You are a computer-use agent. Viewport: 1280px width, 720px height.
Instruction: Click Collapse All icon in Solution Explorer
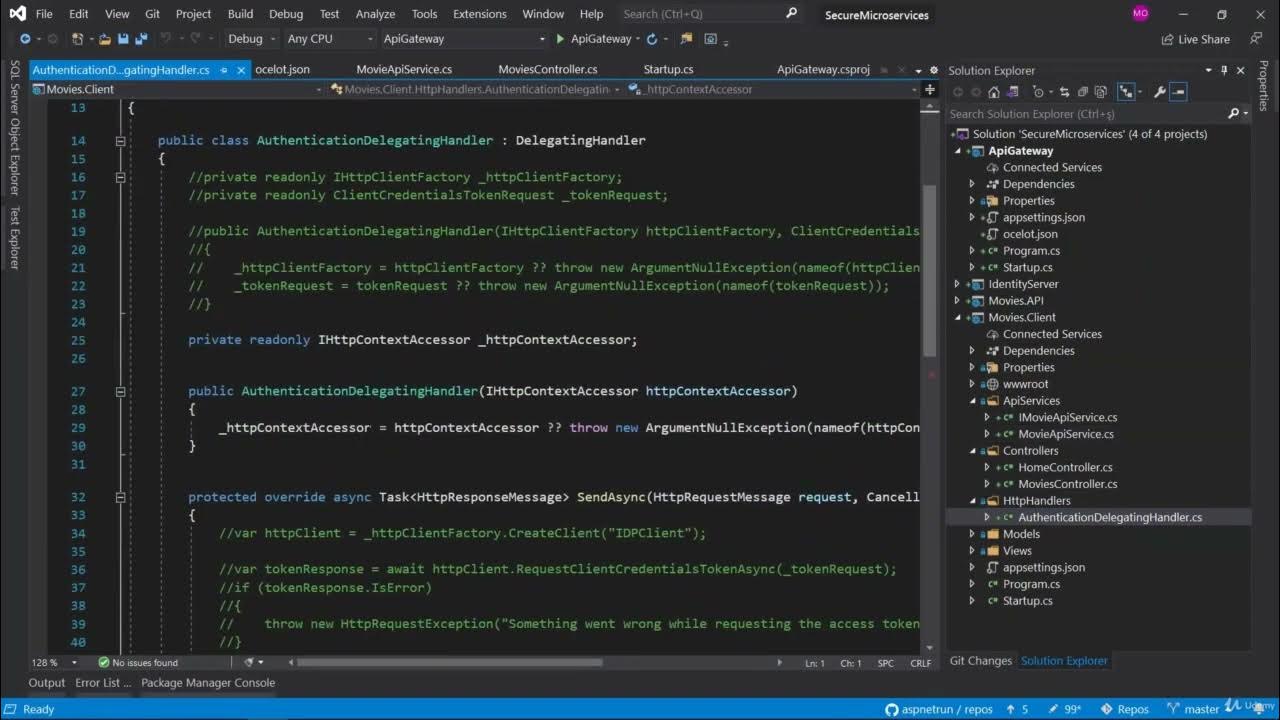pos(1082,92)
